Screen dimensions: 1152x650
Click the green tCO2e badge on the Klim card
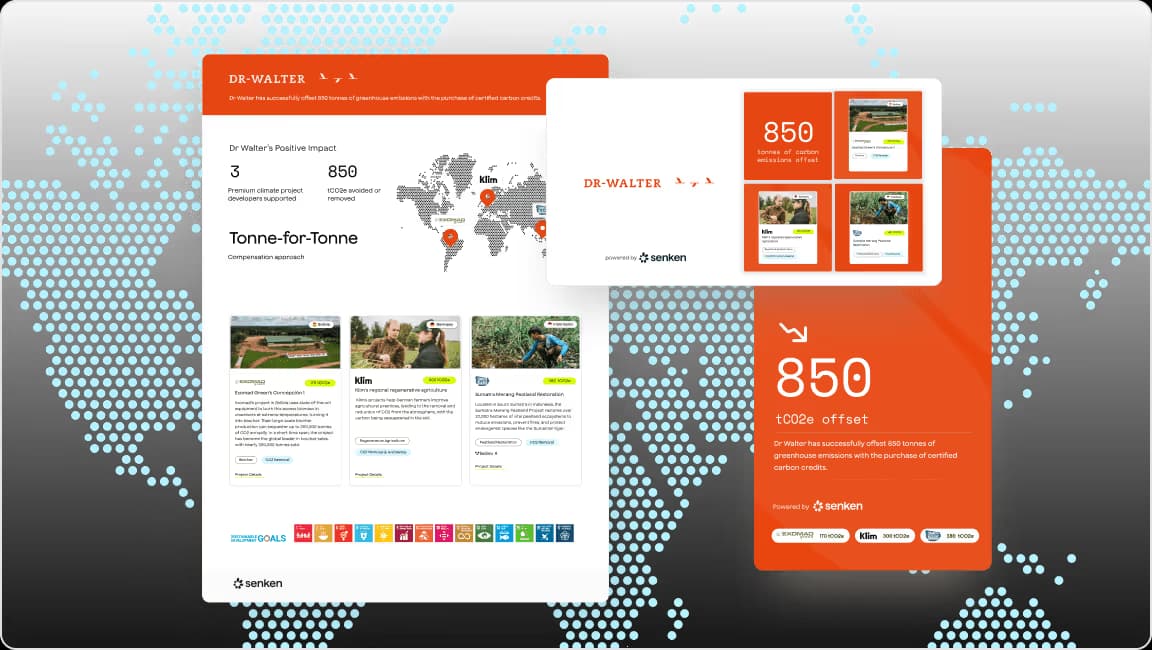tap(439, 380)
